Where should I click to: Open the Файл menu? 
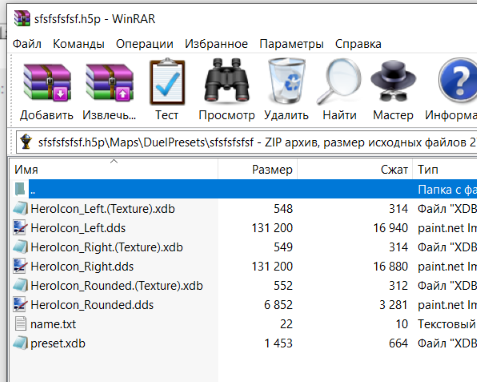click(x=27, y=44)
